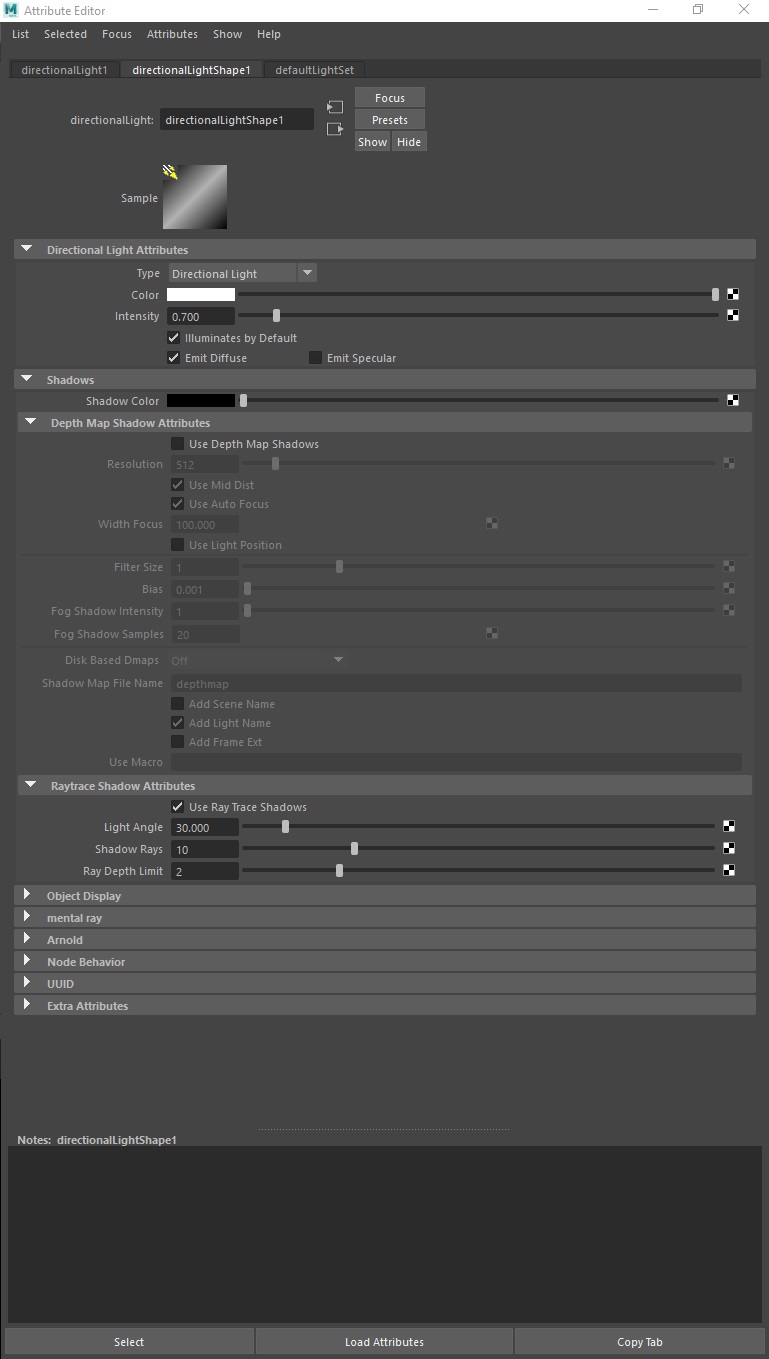Expand the Extra Attributes section
The width and height of the screenshot is (769, 1359).
[27, 1005]
